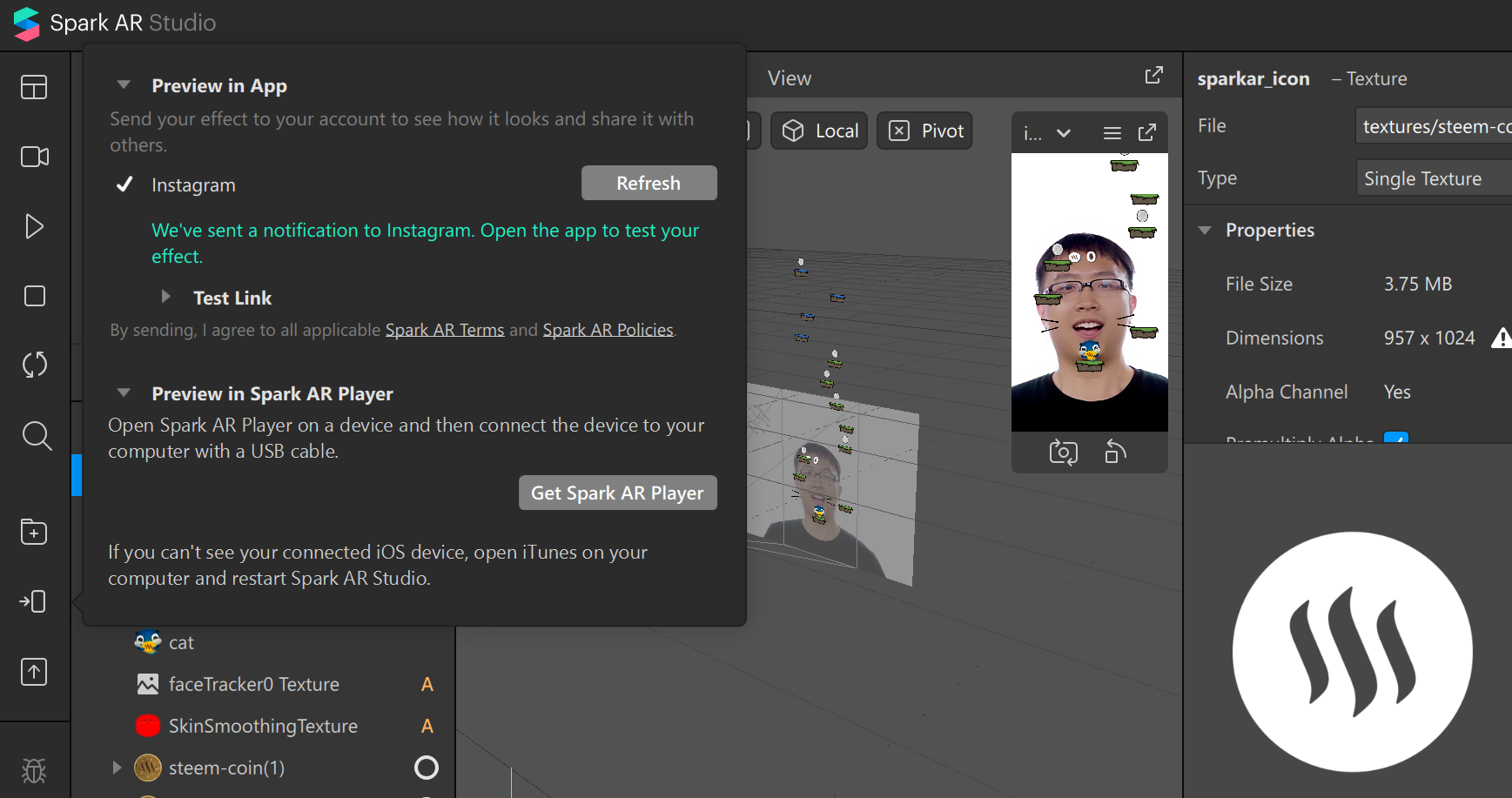The image size is (1512, 798).
Task: Expand the Test Link section
Action: 165,297
